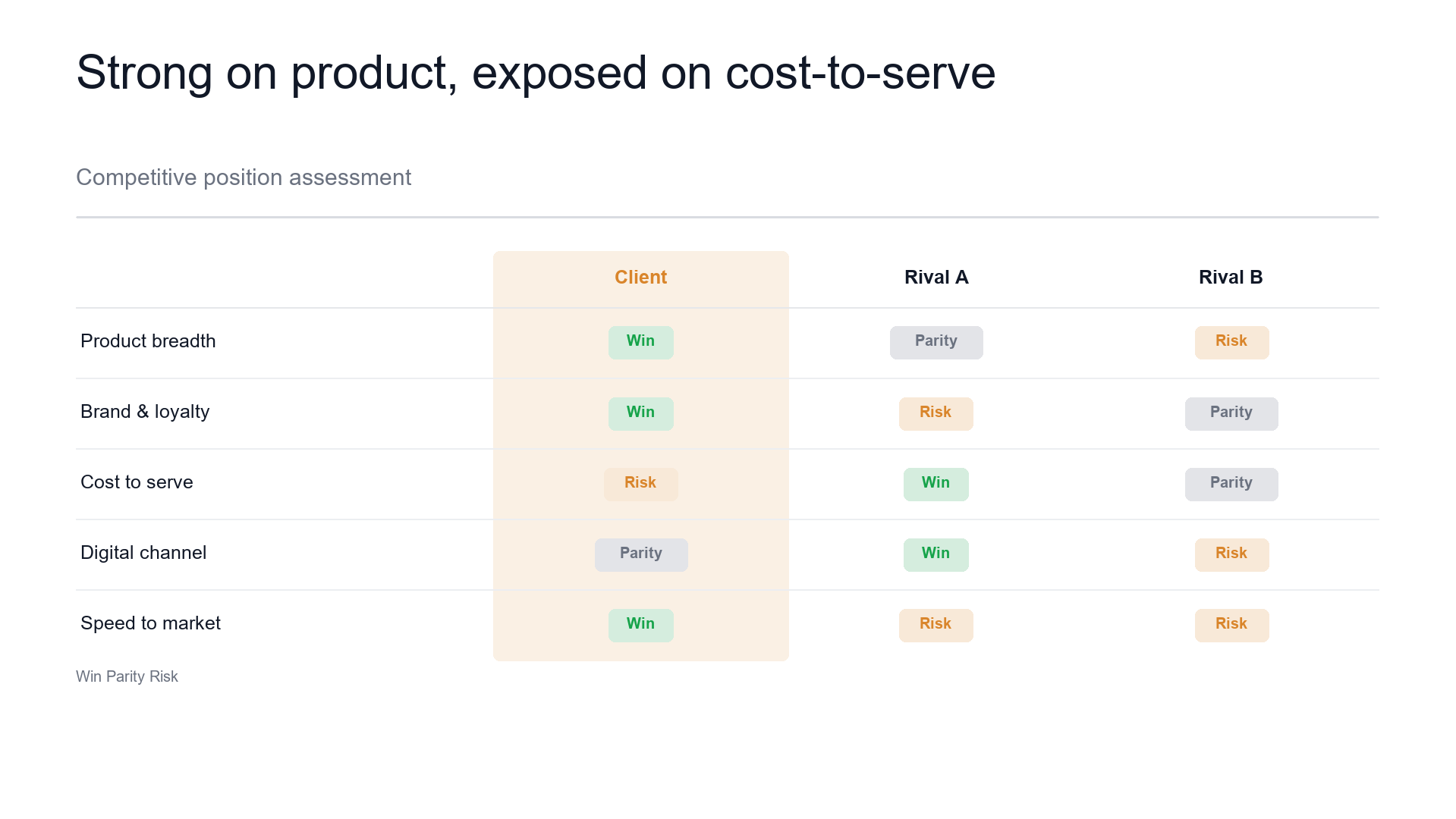Click the 'Competitive position assessment' subtitle
Screen dimensions: 1456x819
pyautogui.click(x=244, y=177)
